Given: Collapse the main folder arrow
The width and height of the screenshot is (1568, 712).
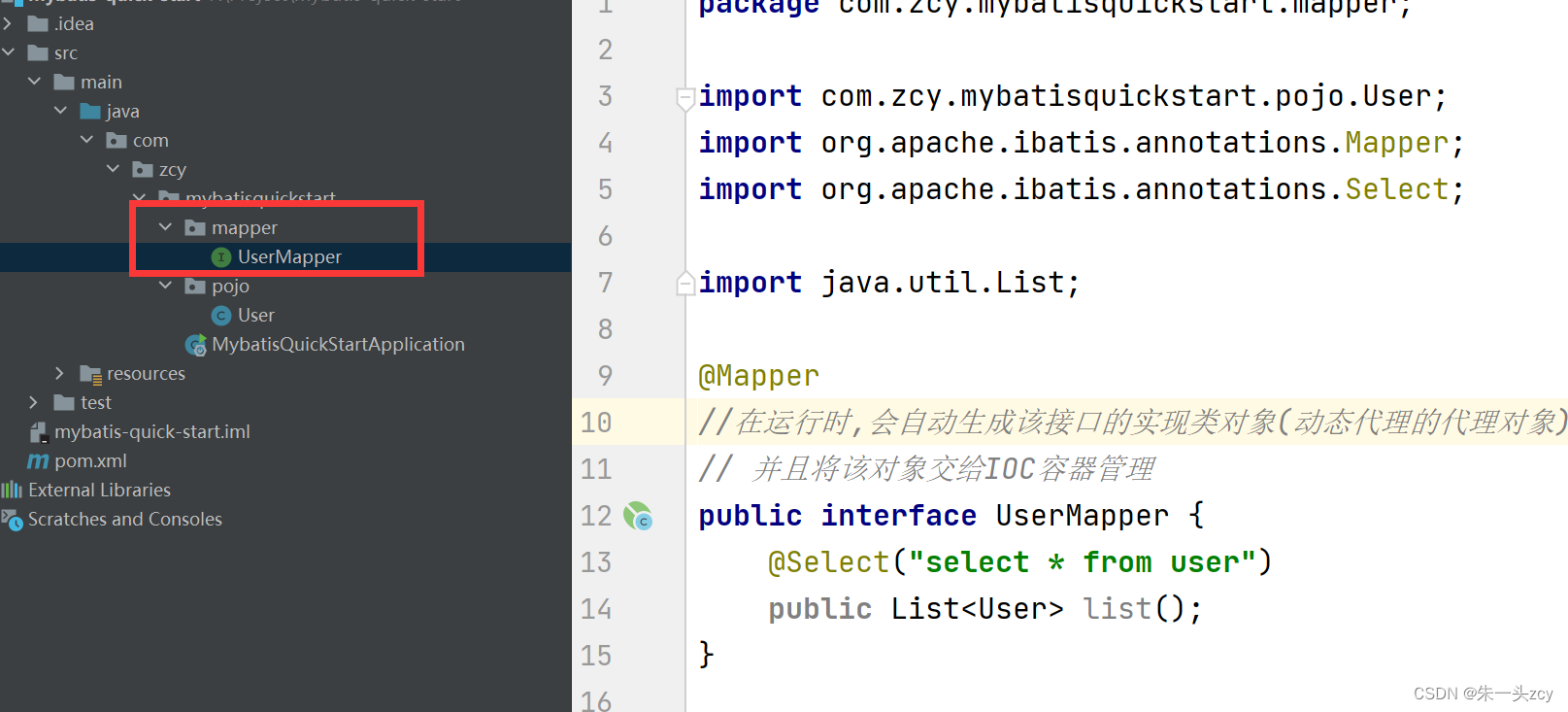Looking at the screenshot, I should pos(34,82).
